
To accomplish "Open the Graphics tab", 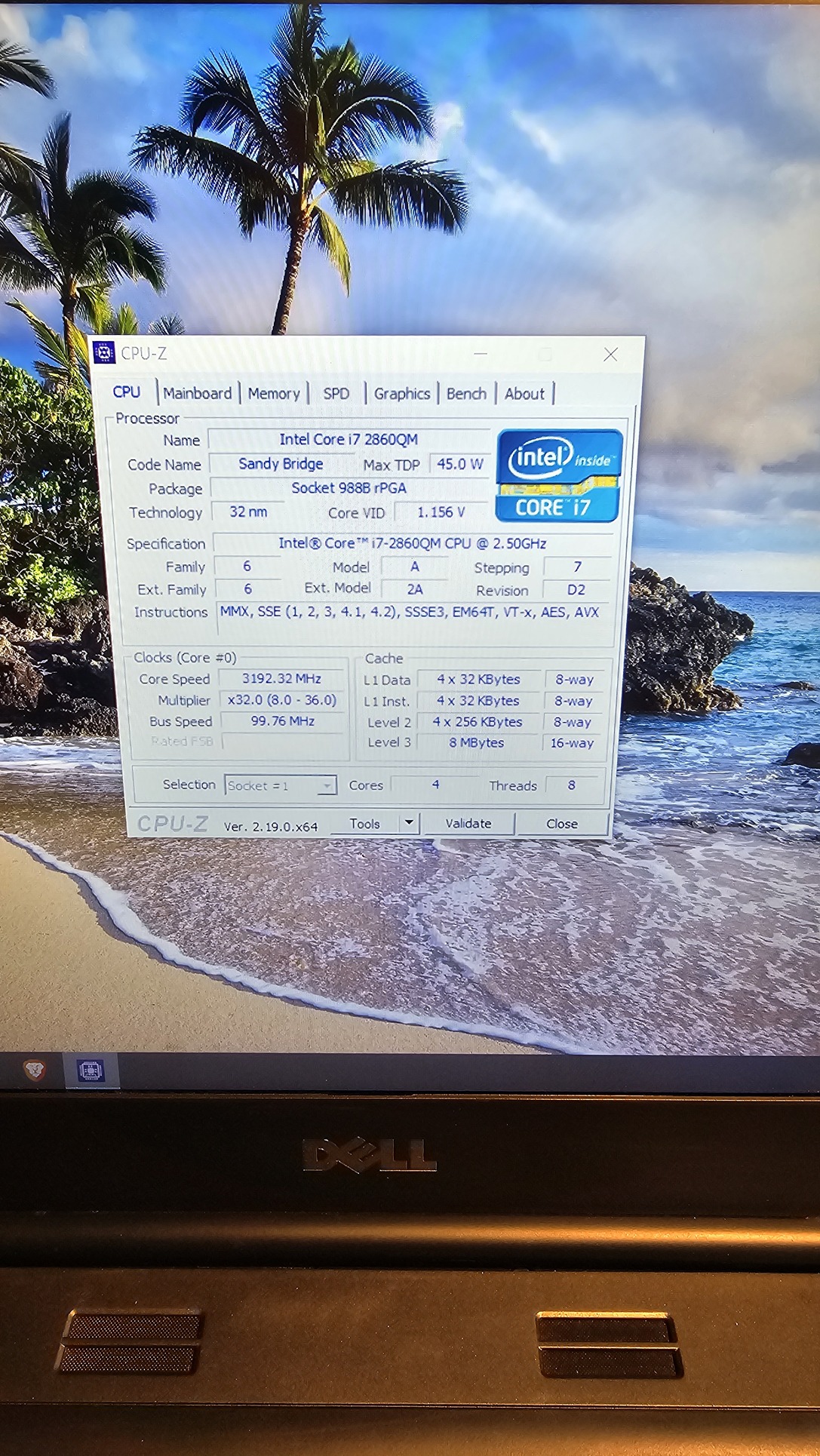I will point(402,393).
